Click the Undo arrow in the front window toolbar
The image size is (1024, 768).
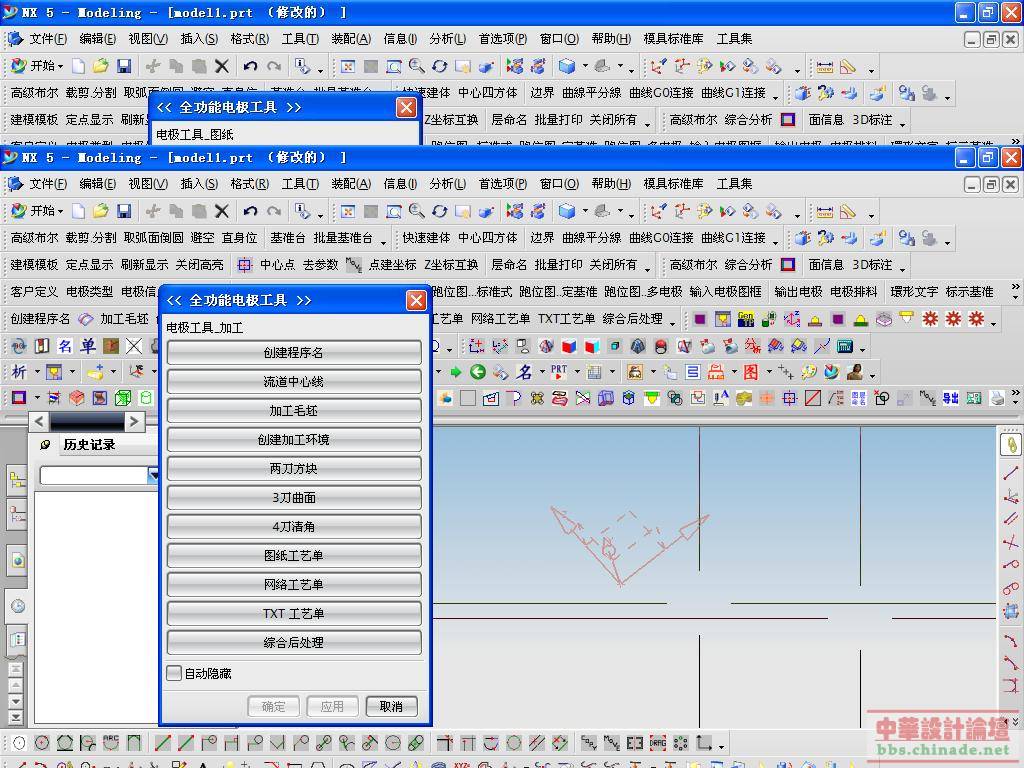(250, 211)
